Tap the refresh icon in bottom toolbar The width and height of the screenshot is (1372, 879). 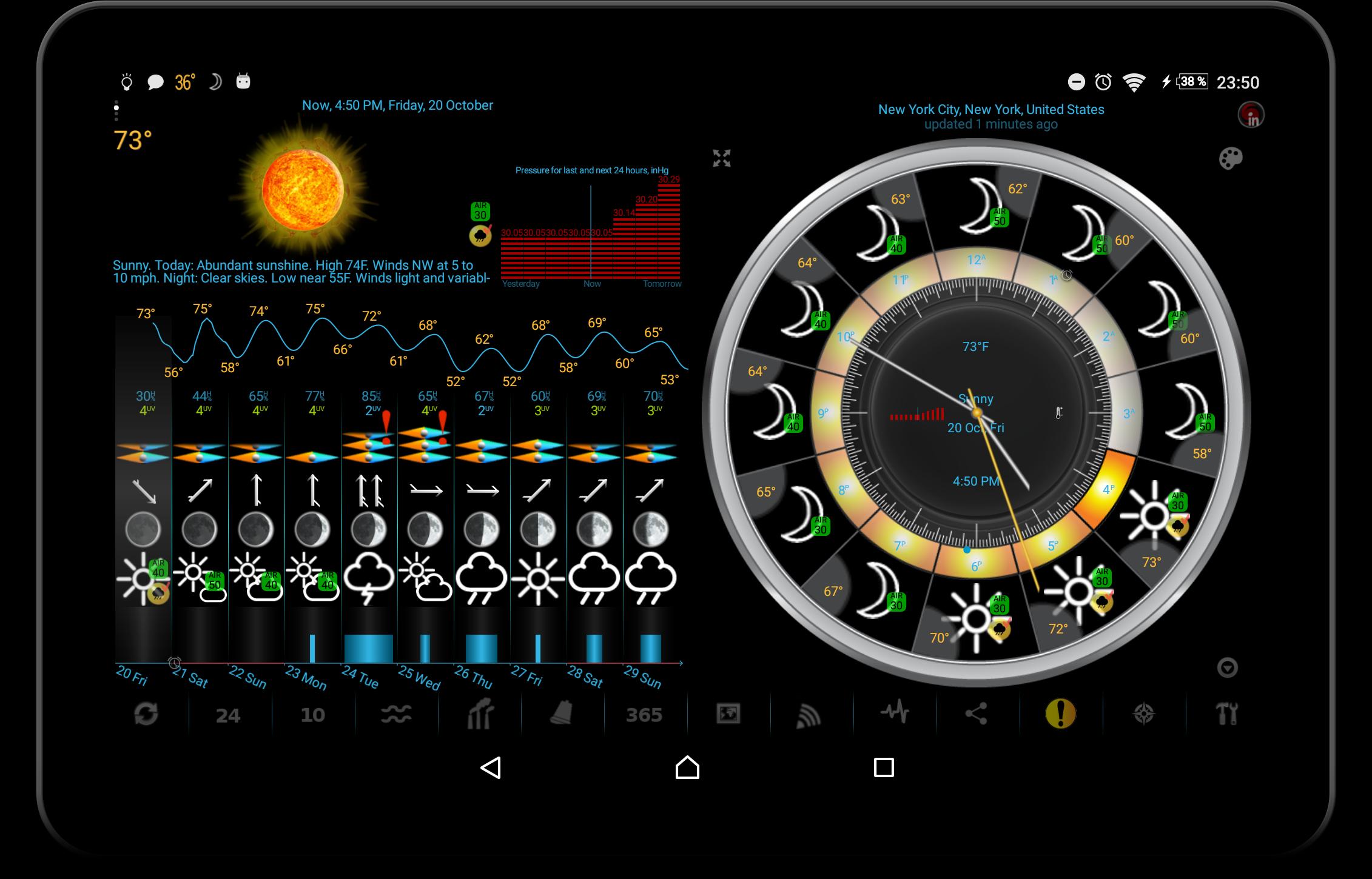tap(146, 714)
